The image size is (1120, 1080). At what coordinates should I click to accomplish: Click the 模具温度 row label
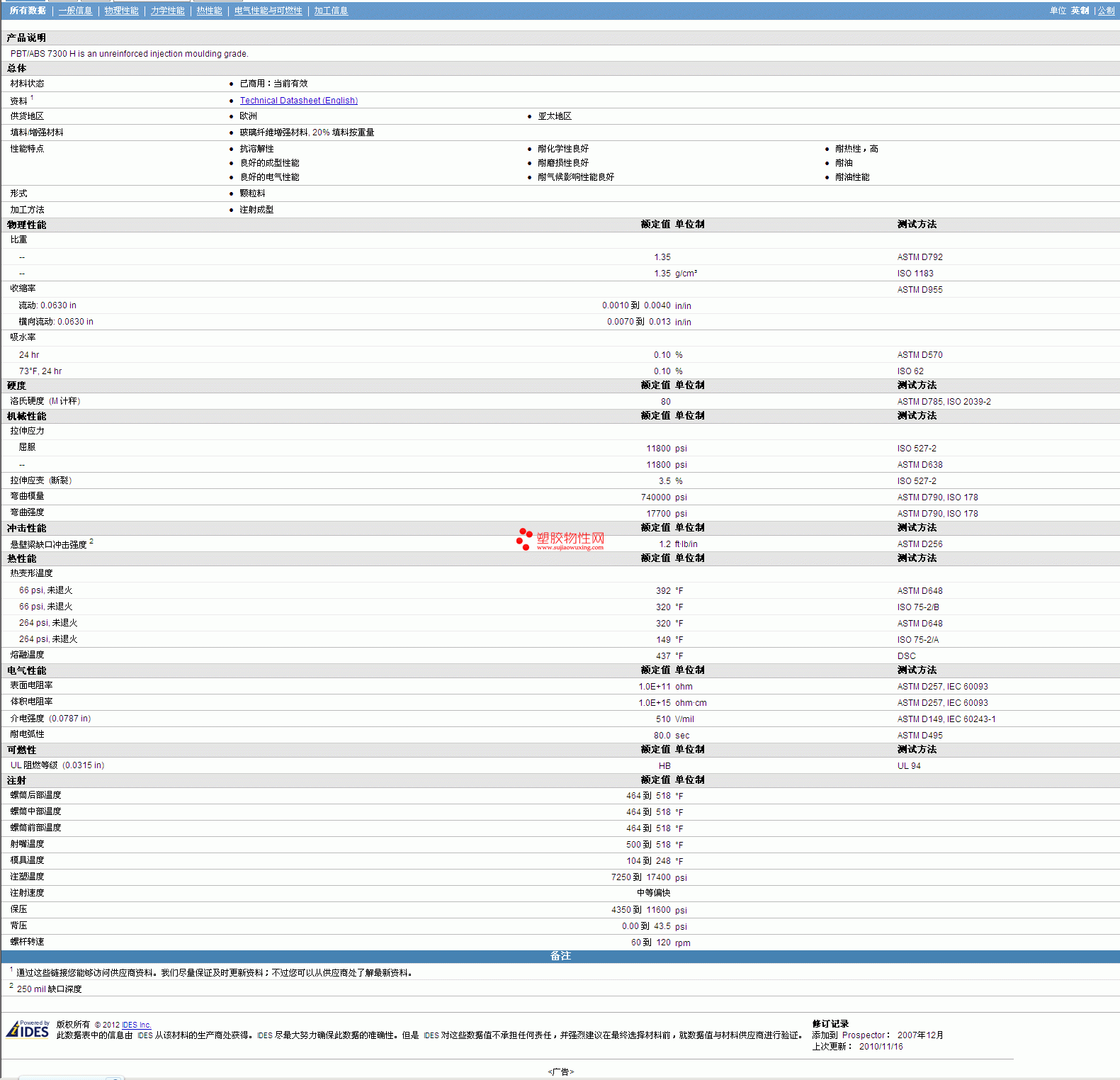point(28,860)
